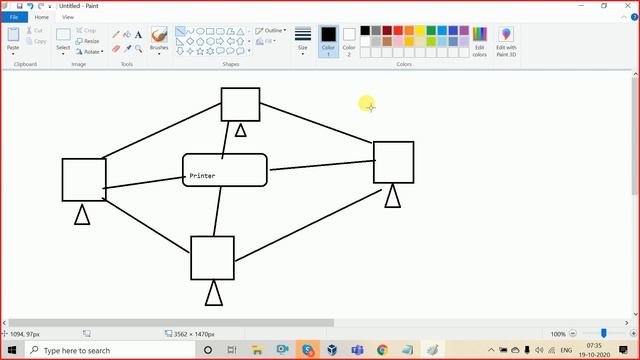
Task: Open the File menu
Action: (x=14, y=17)
